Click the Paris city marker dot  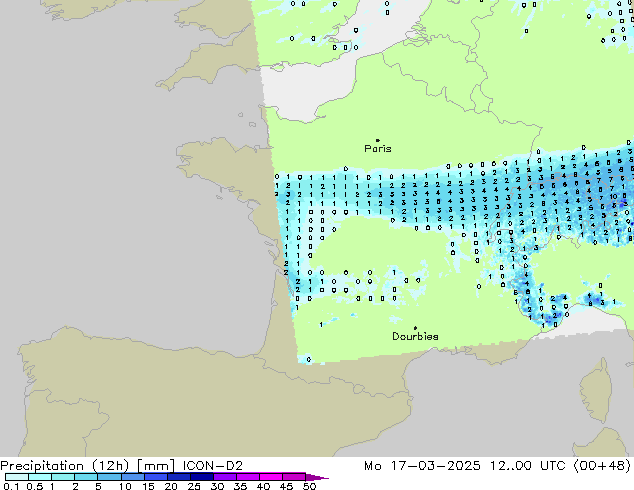pyautogui.click(x=377, y=140)
